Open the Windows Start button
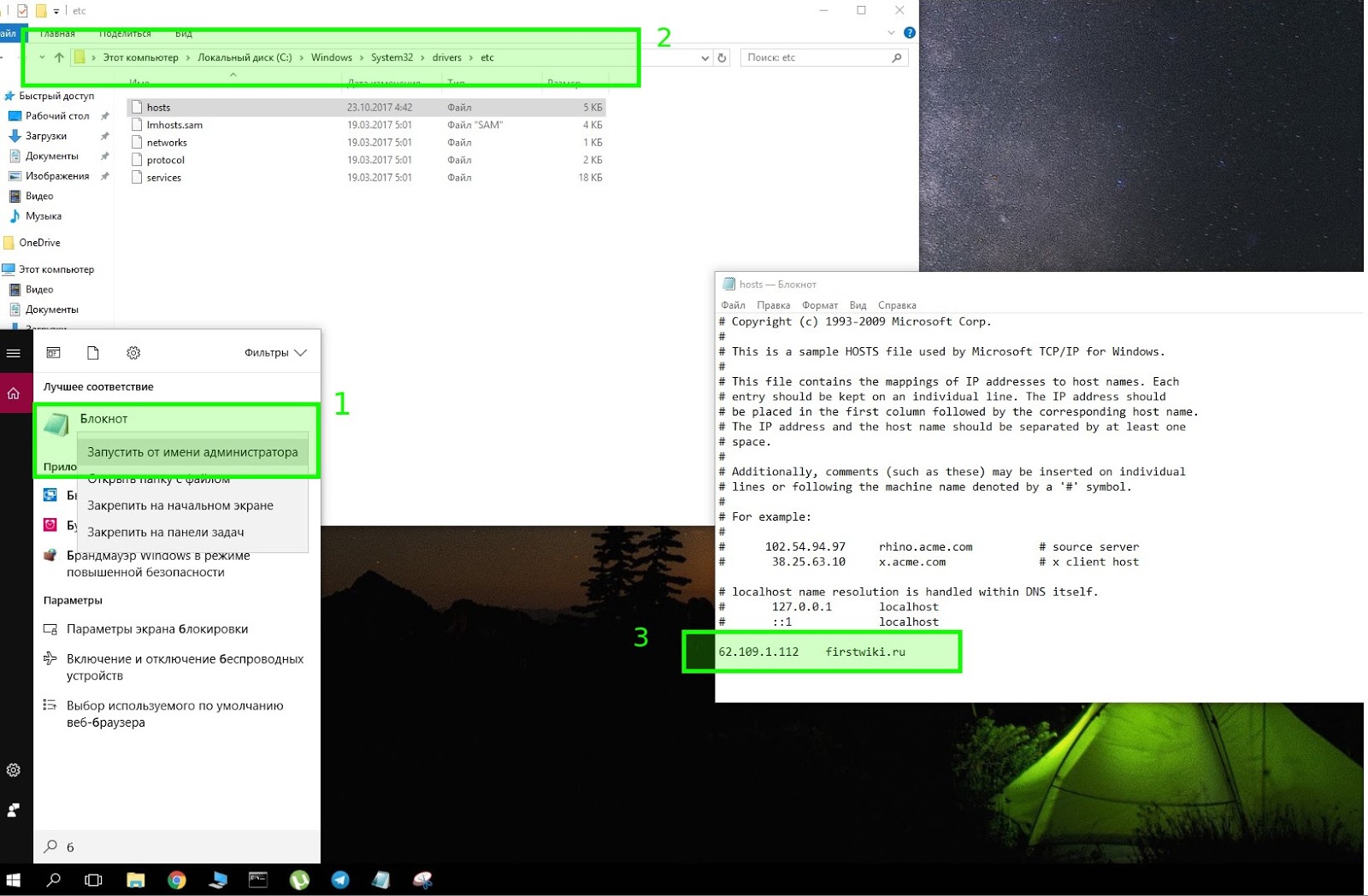This screenshot has height=896, width=1368. tap(13, 880)
